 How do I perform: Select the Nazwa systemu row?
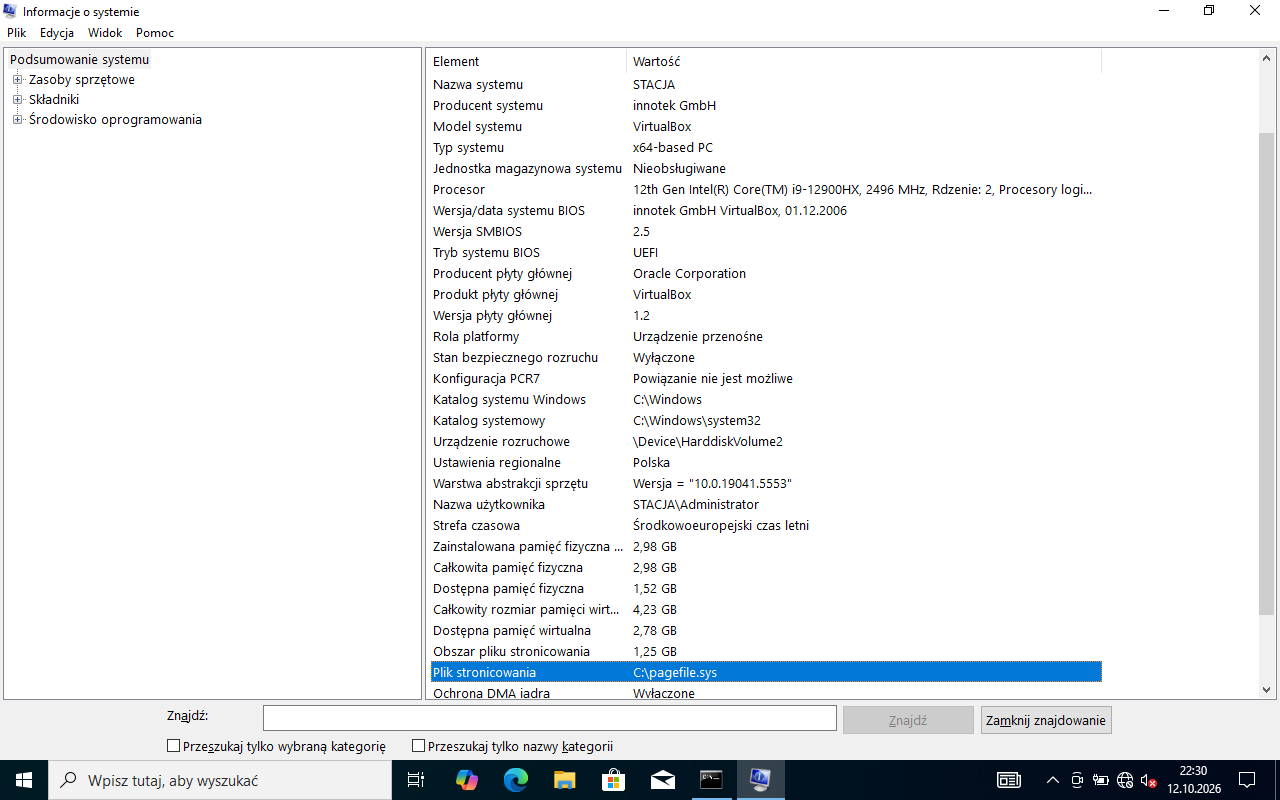[766, 85]
